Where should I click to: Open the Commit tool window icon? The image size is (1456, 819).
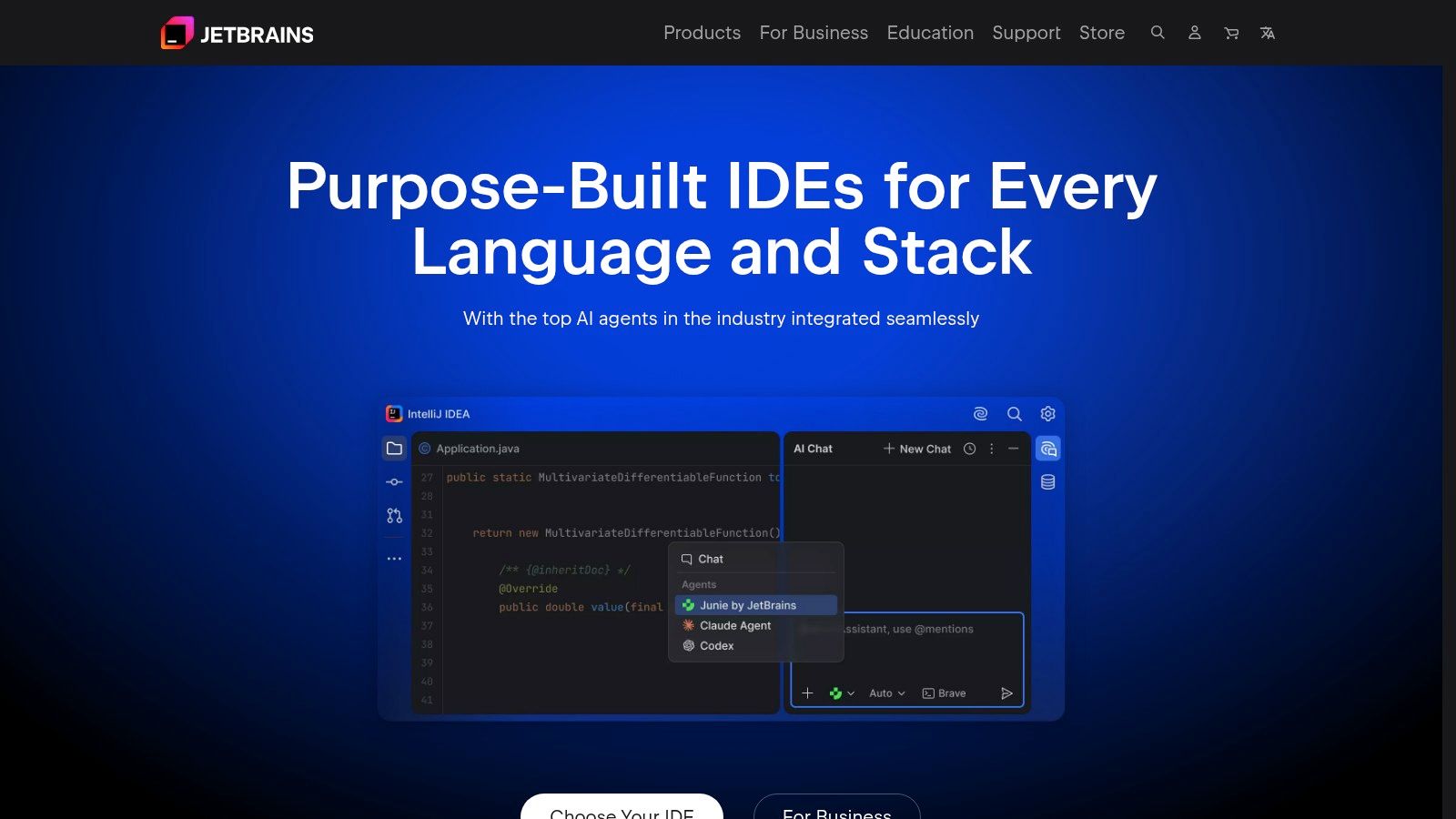pos(393,482)
